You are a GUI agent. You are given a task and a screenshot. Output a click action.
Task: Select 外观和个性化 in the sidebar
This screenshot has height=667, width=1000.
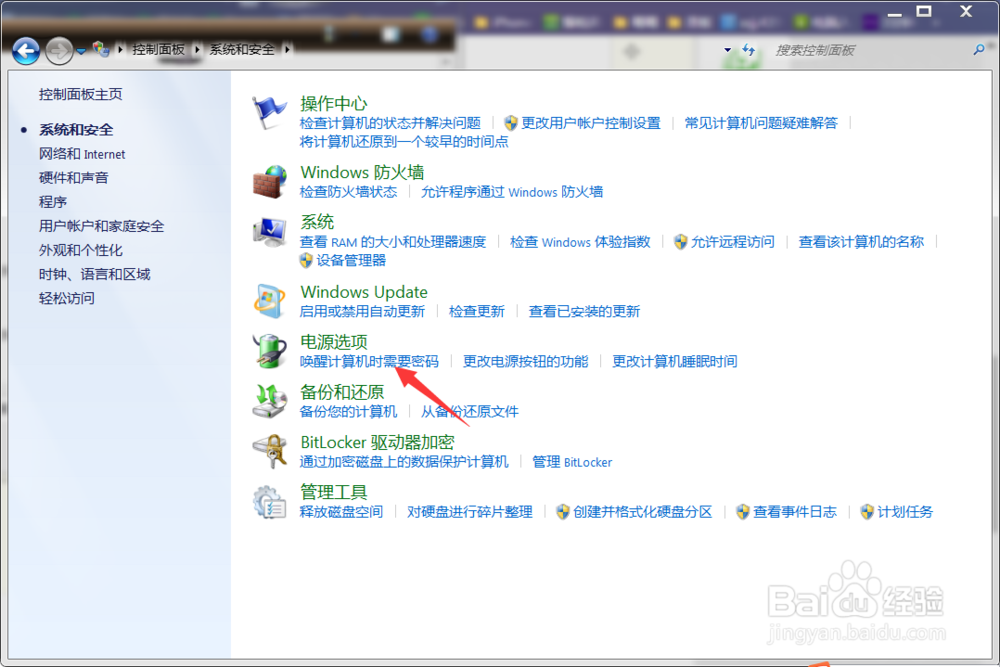click(x=80, y=250)
